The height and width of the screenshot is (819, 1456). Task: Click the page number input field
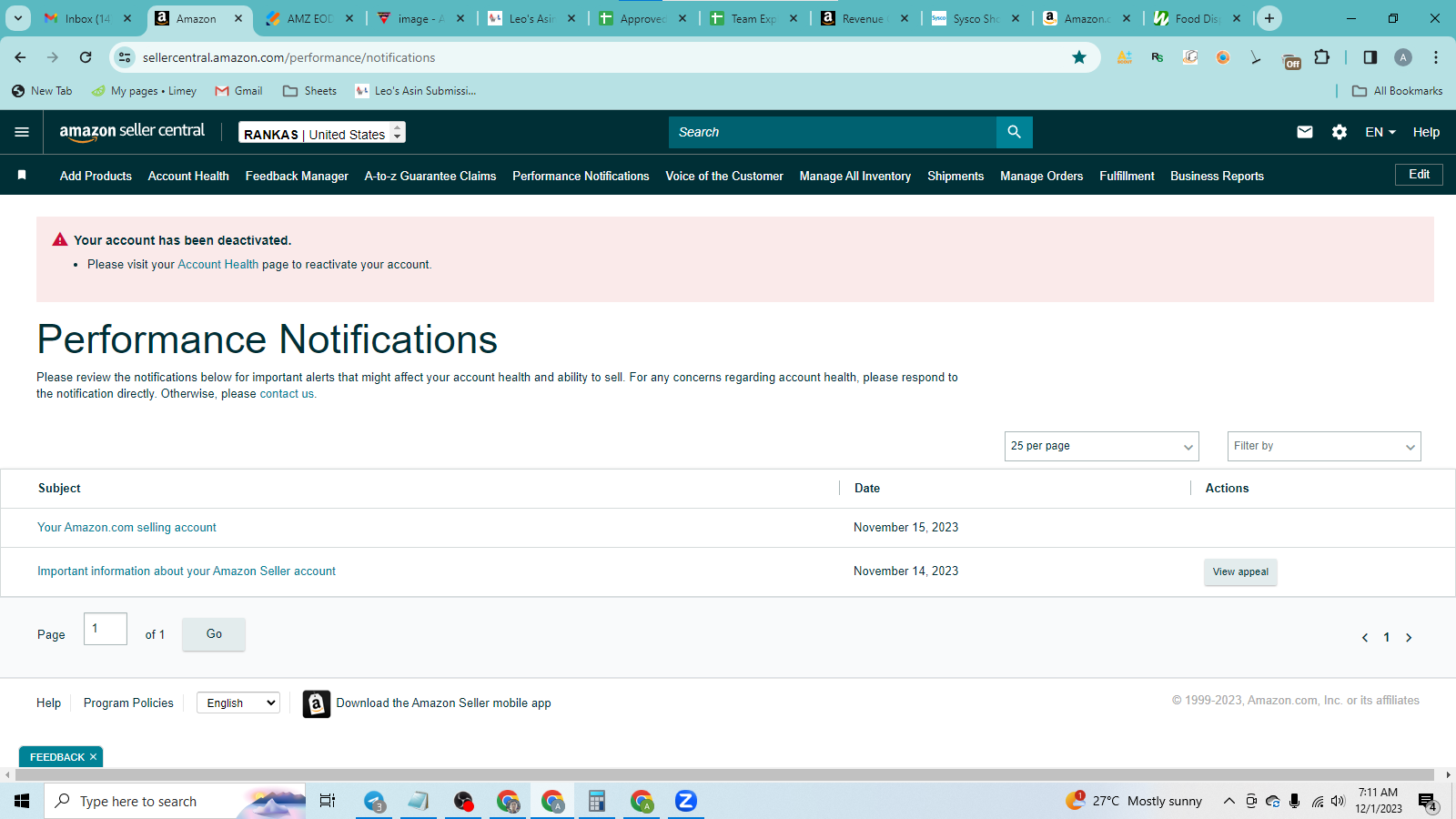(106, 629)
